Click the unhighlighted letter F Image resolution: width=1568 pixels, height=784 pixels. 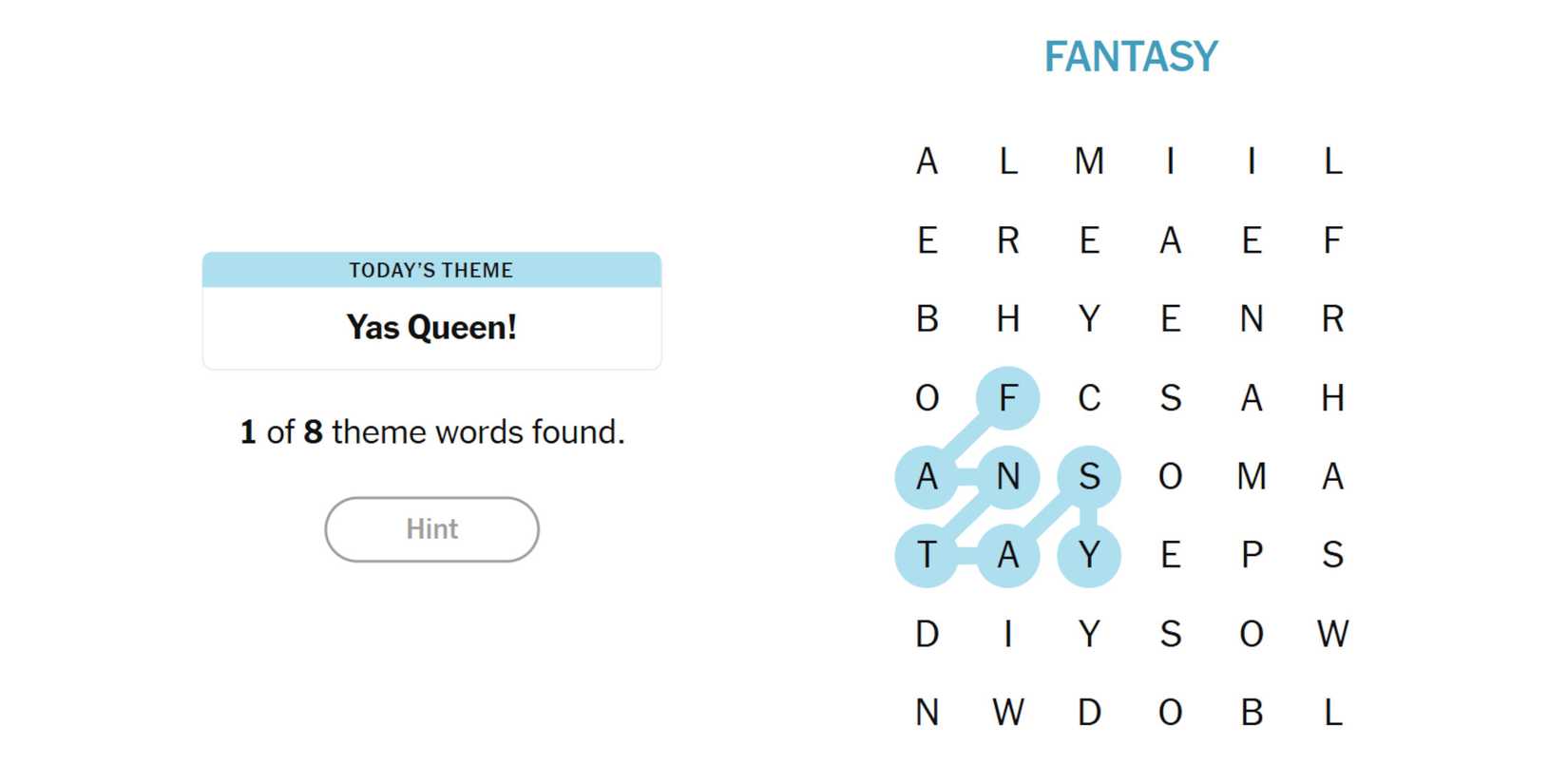coord(1332,240)
